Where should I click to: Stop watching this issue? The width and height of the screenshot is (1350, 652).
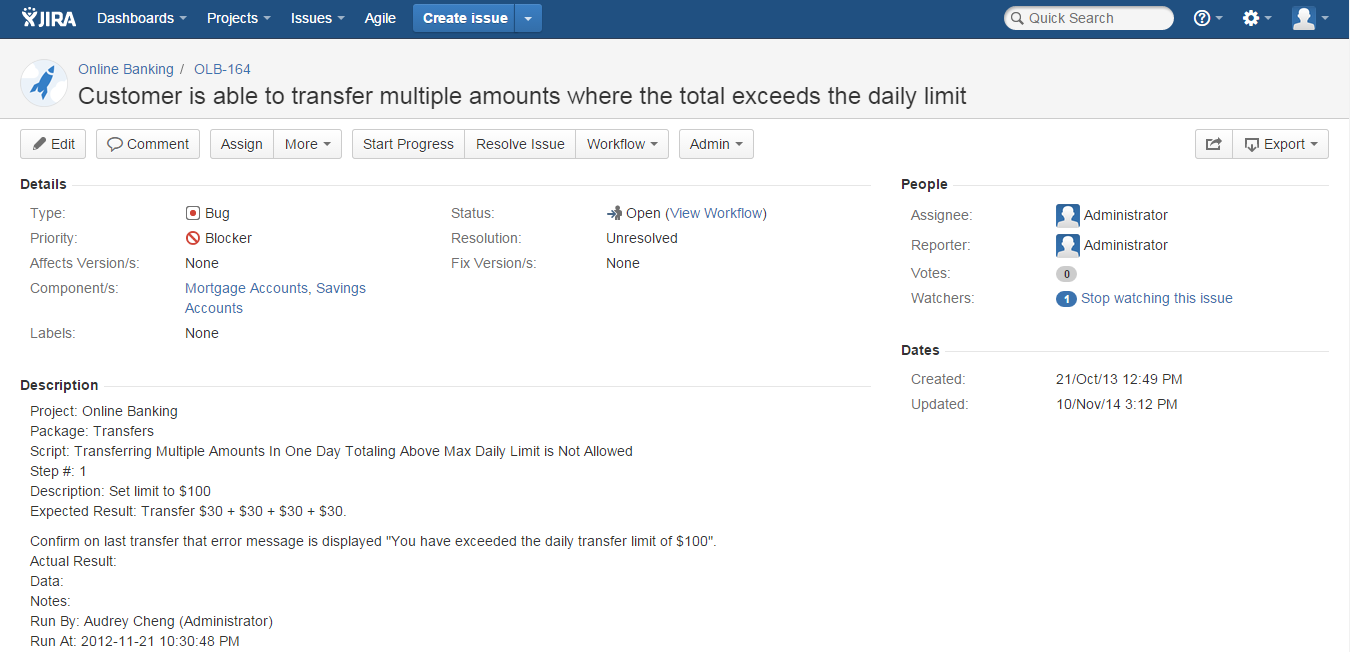point(1156,298)
